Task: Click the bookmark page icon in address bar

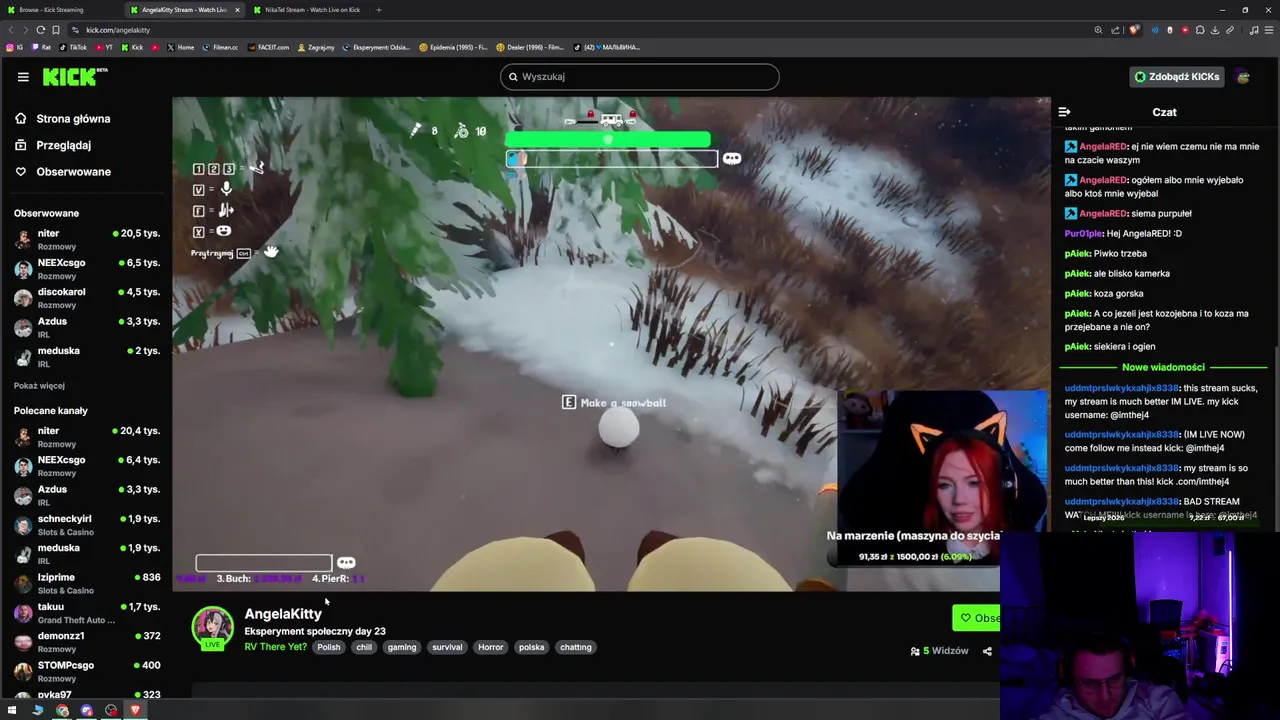Action: (56, 30)
